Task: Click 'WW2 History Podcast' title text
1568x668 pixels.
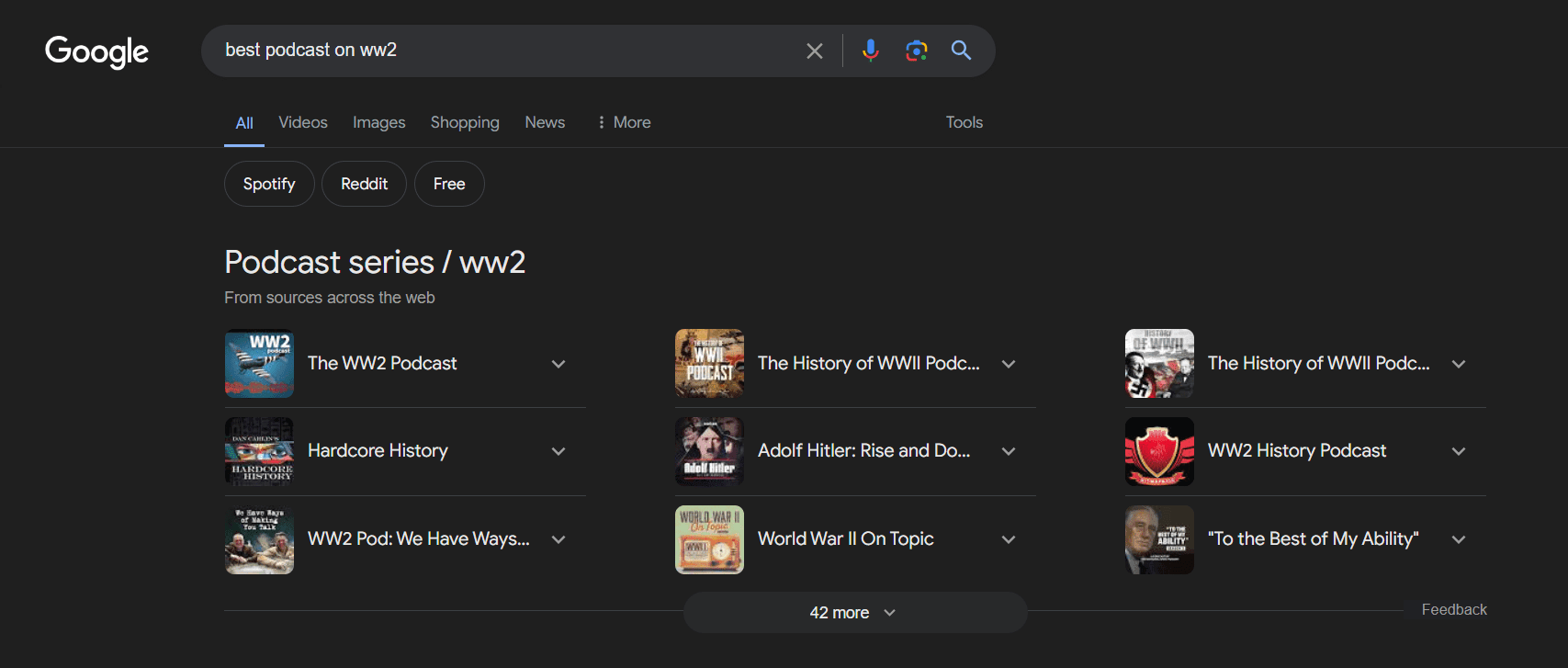Action: click(x=1297, y=450)
